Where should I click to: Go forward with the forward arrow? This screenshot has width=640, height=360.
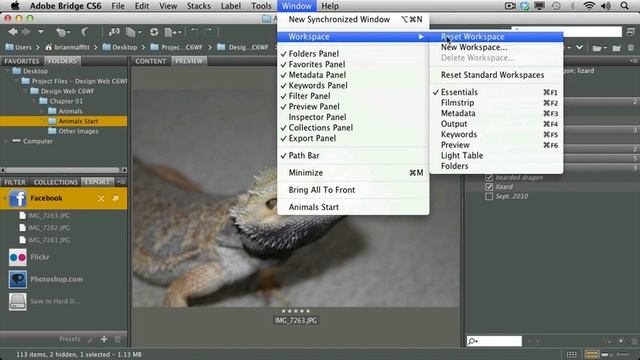click(26, 32)
